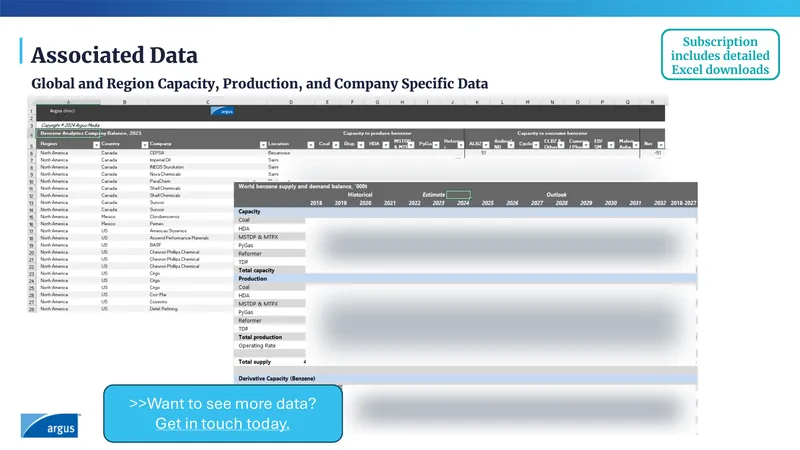This screenshot has width=800, height=450.
Task: Select the 'Delek Refining' company cell
Action: (163, 309)
